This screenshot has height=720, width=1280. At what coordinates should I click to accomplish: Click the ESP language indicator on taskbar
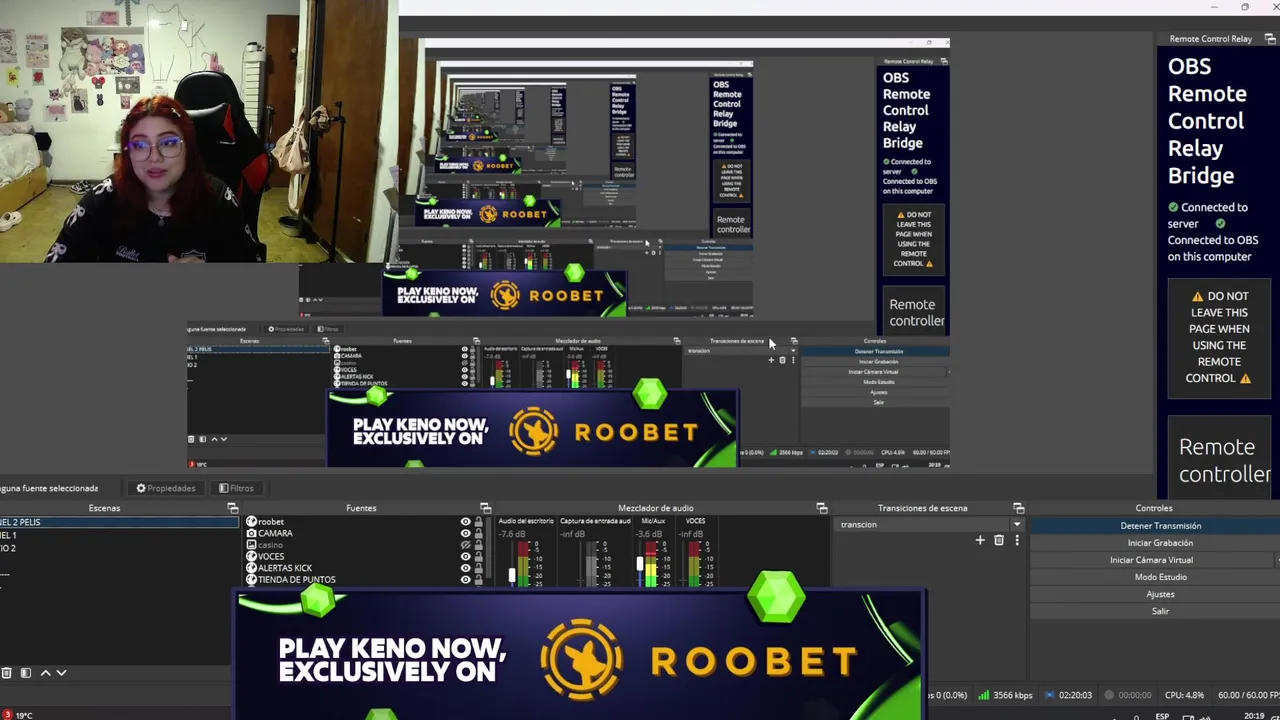1162,716
